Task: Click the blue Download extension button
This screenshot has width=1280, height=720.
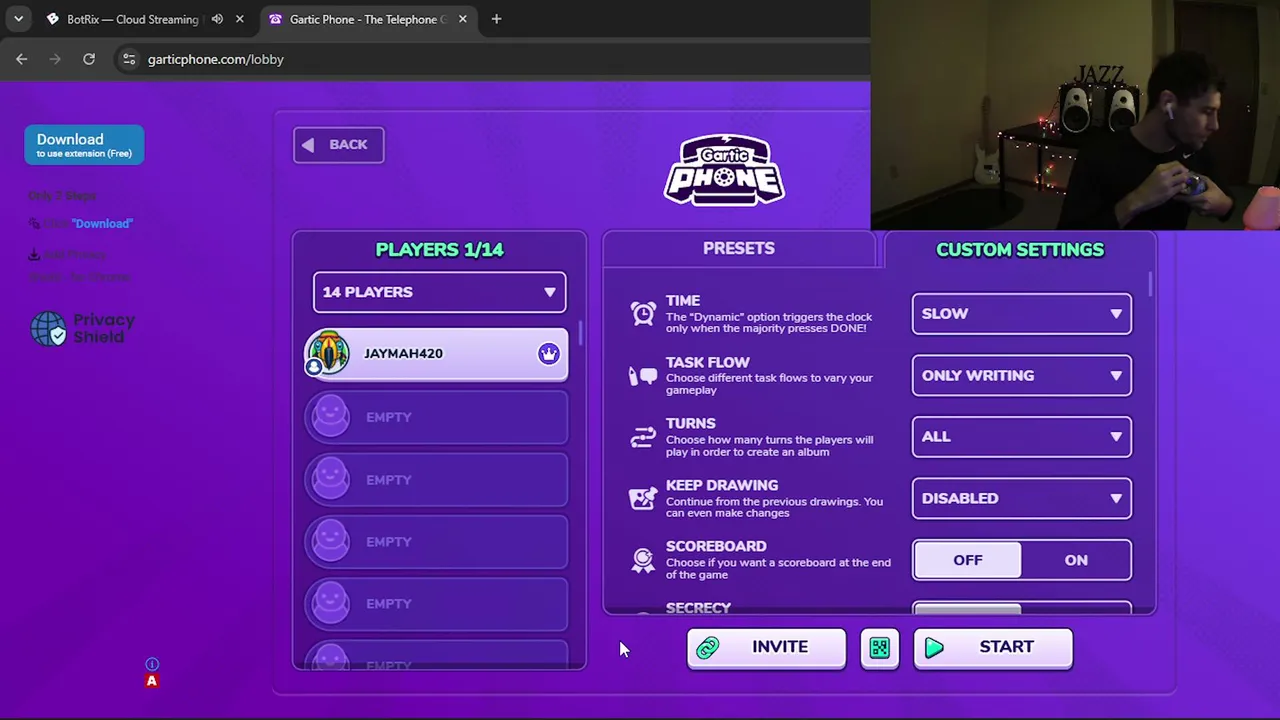Action: 84,145
